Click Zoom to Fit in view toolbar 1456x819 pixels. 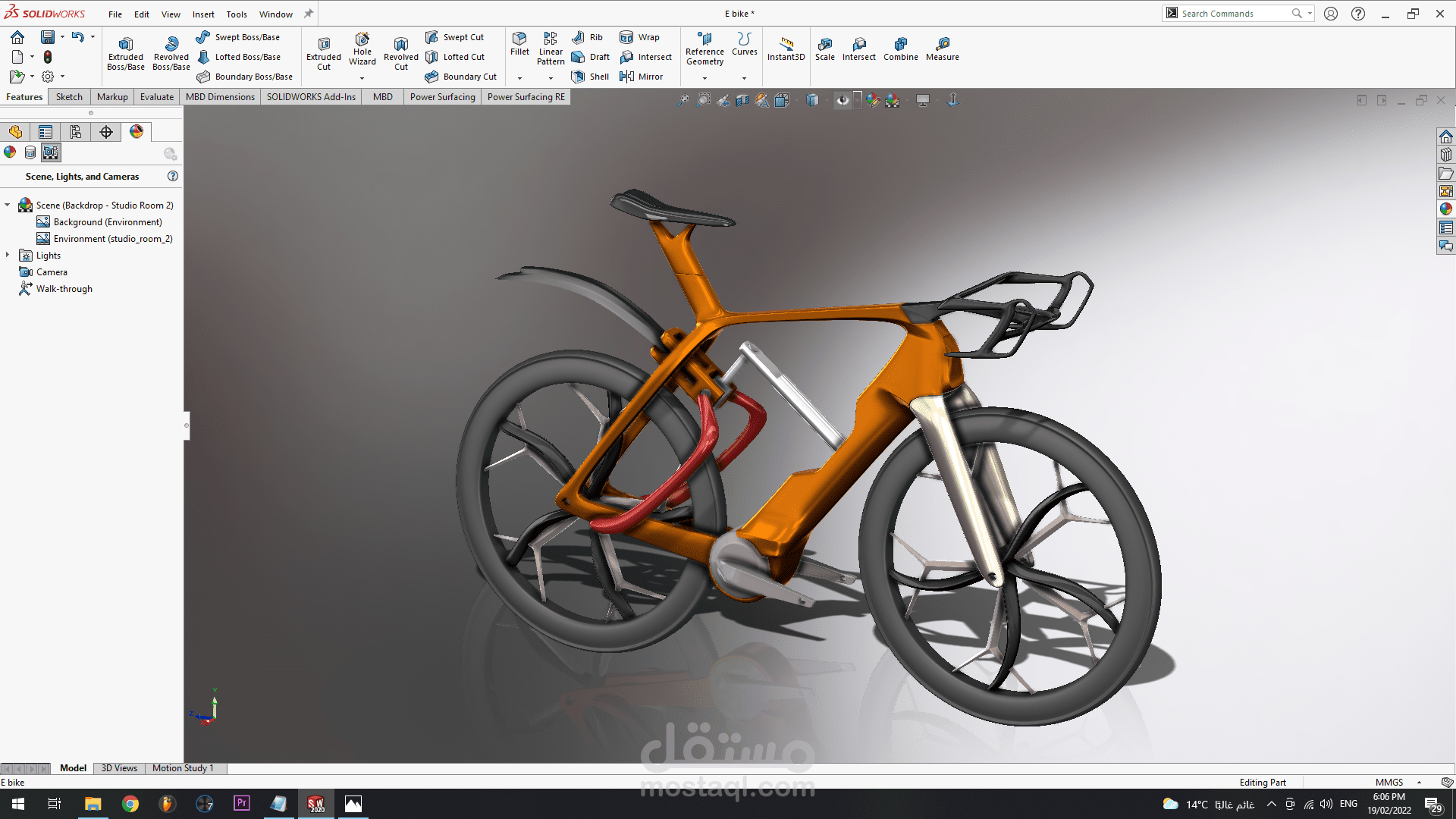click(x=683, y=100)
